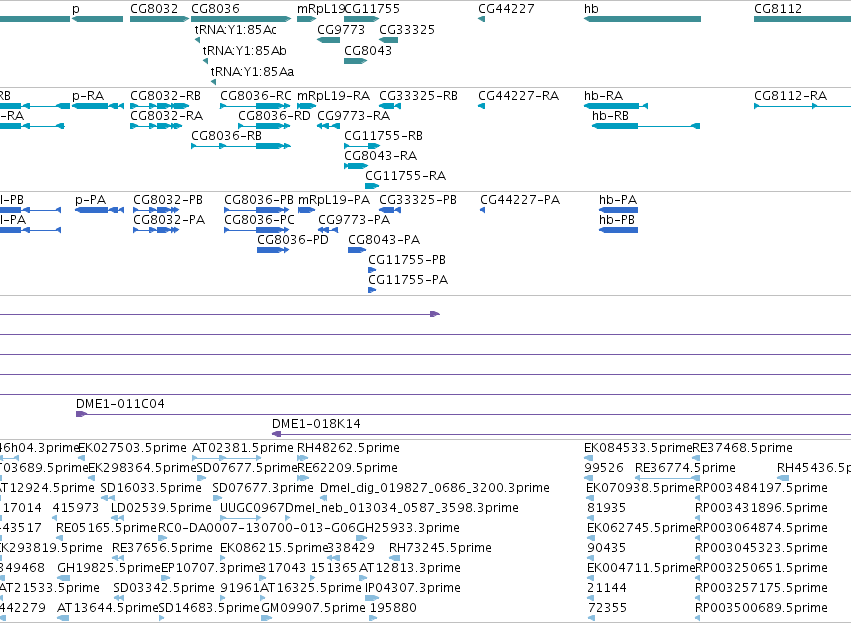Open the CG11755-RA transcript label
851x623 pixels.
405,176
